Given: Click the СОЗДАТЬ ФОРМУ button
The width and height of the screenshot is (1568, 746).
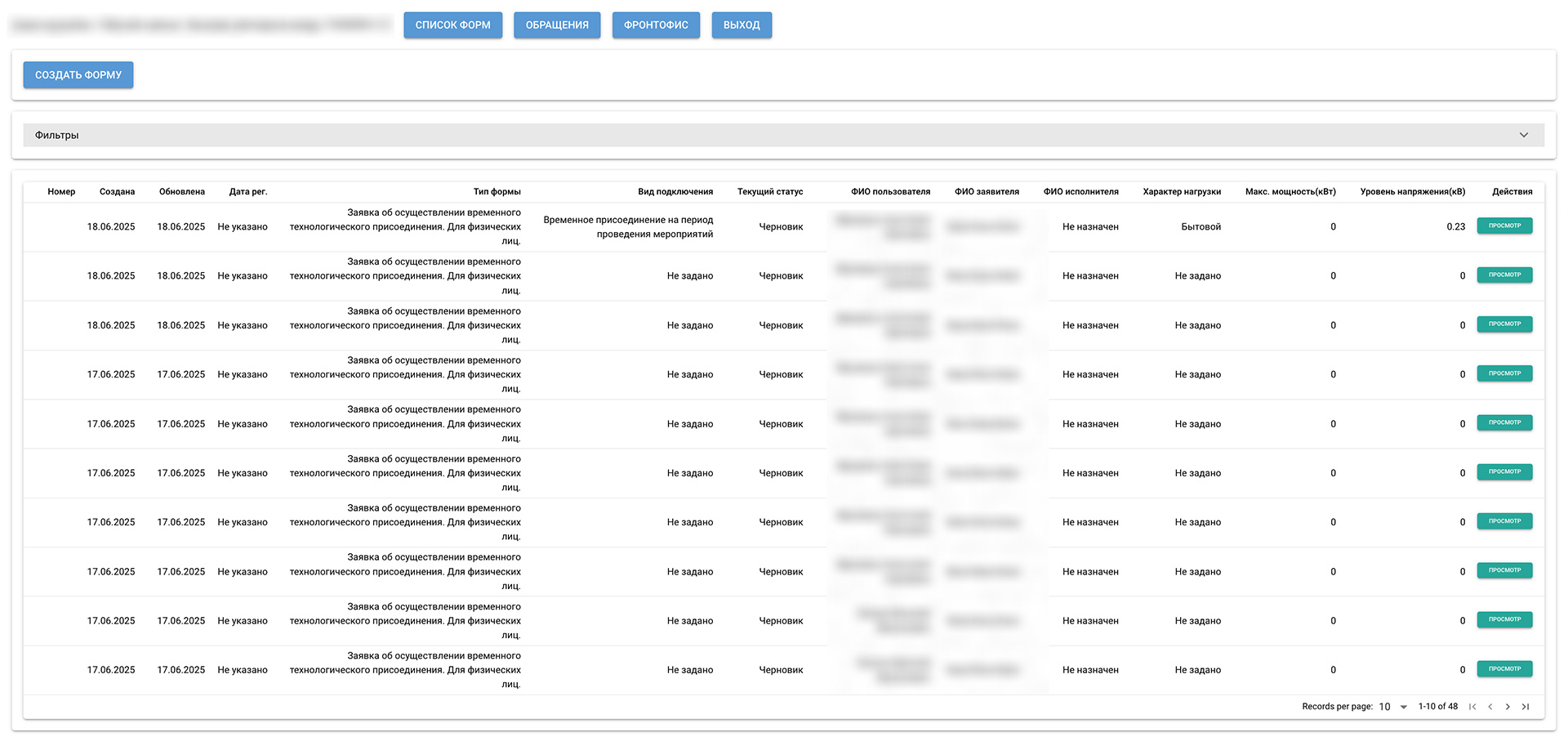Looking at the screenshot, I should point(78,75).
